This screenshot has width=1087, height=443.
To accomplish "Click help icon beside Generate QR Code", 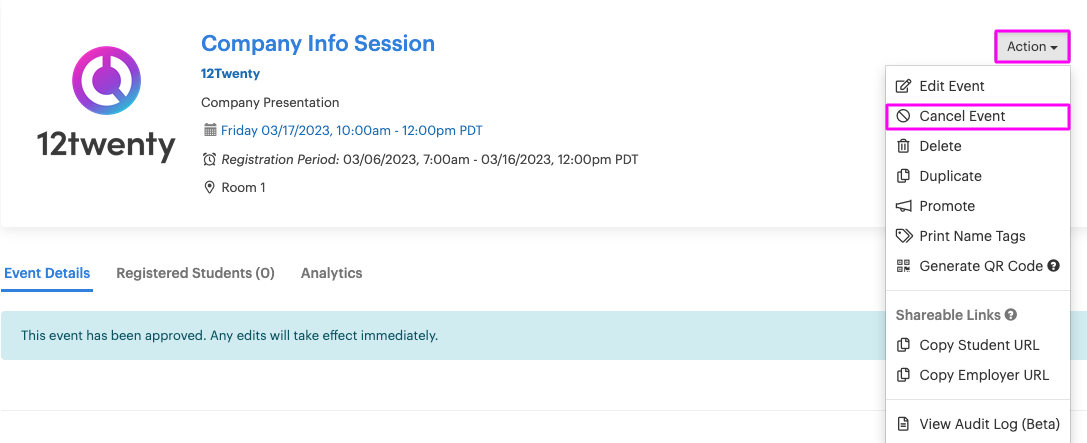I will 1054,266.
